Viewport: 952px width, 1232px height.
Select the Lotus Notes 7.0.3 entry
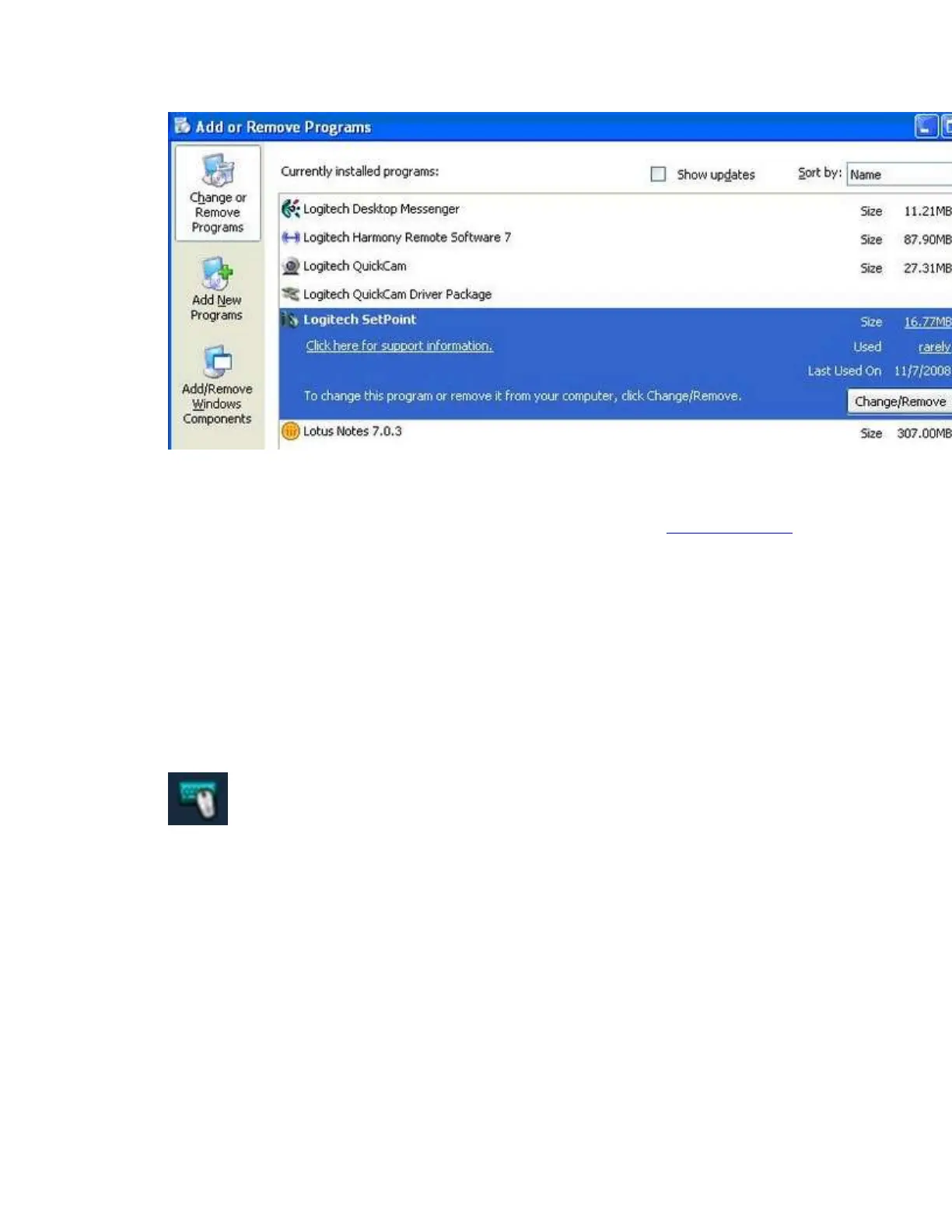pos(615,432)
